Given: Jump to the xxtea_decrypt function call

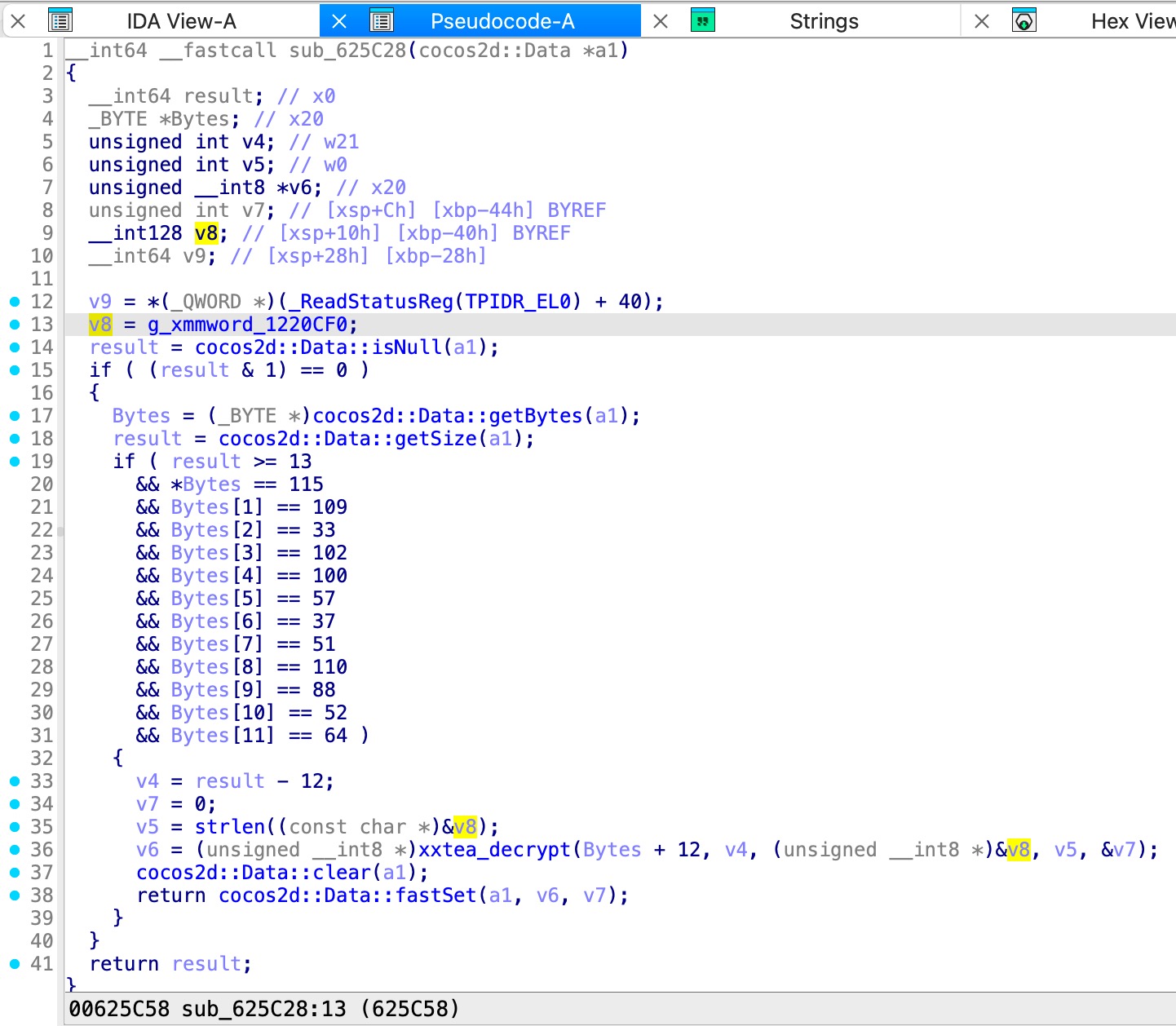Looking at the screenshot, I should click(494, 850).
